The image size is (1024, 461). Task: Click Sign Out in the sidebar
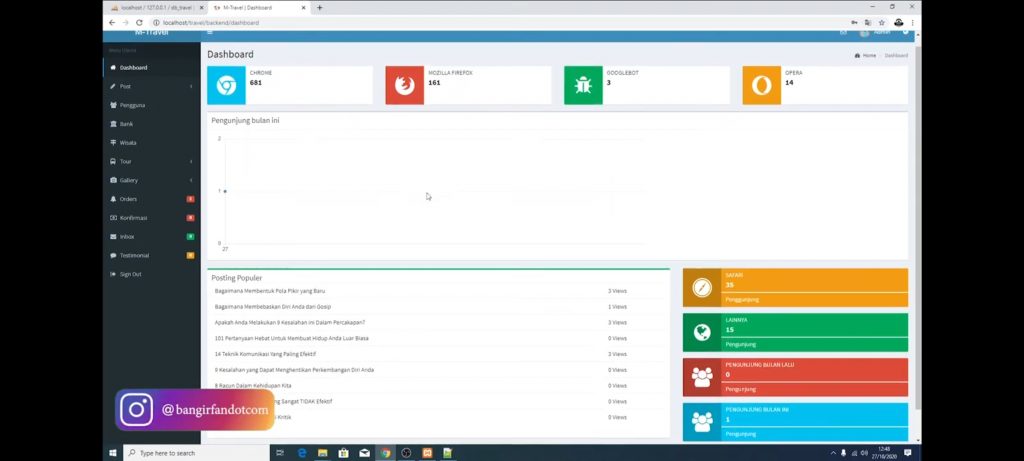point(130,274)
